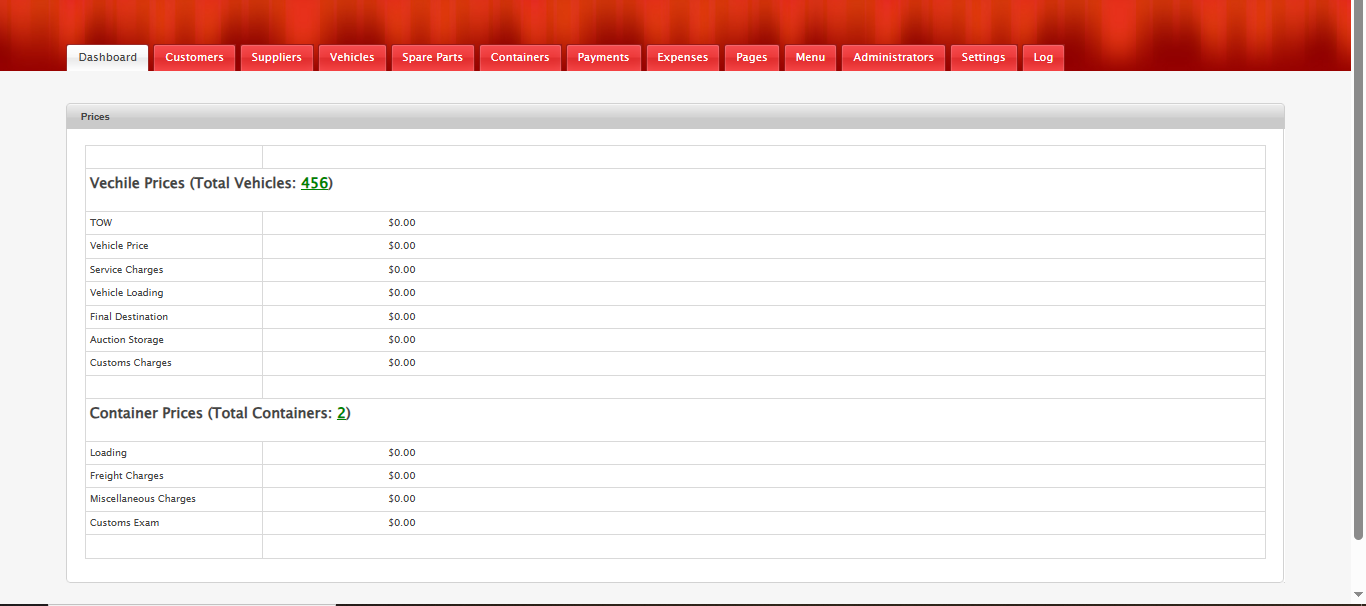
Task: Open the Administrators tab
Action: 893,58
